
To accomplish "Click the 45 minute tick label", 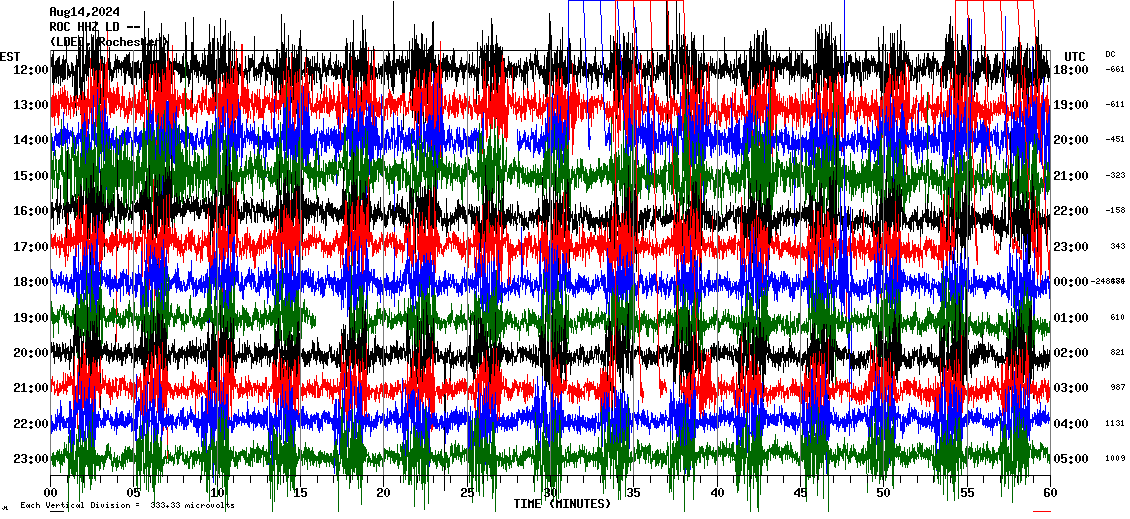I will (800, 492).
